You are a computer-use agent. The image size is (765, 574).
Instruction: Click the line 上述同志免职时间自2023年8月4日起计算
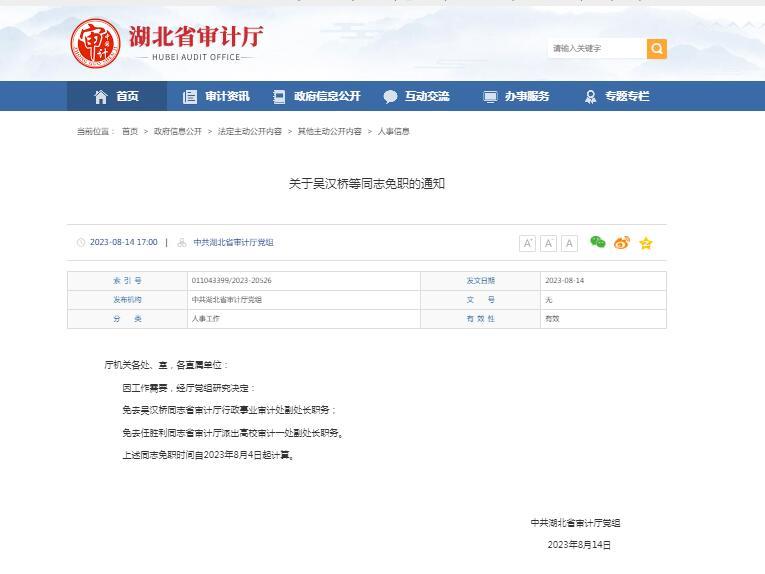point(208,455)
